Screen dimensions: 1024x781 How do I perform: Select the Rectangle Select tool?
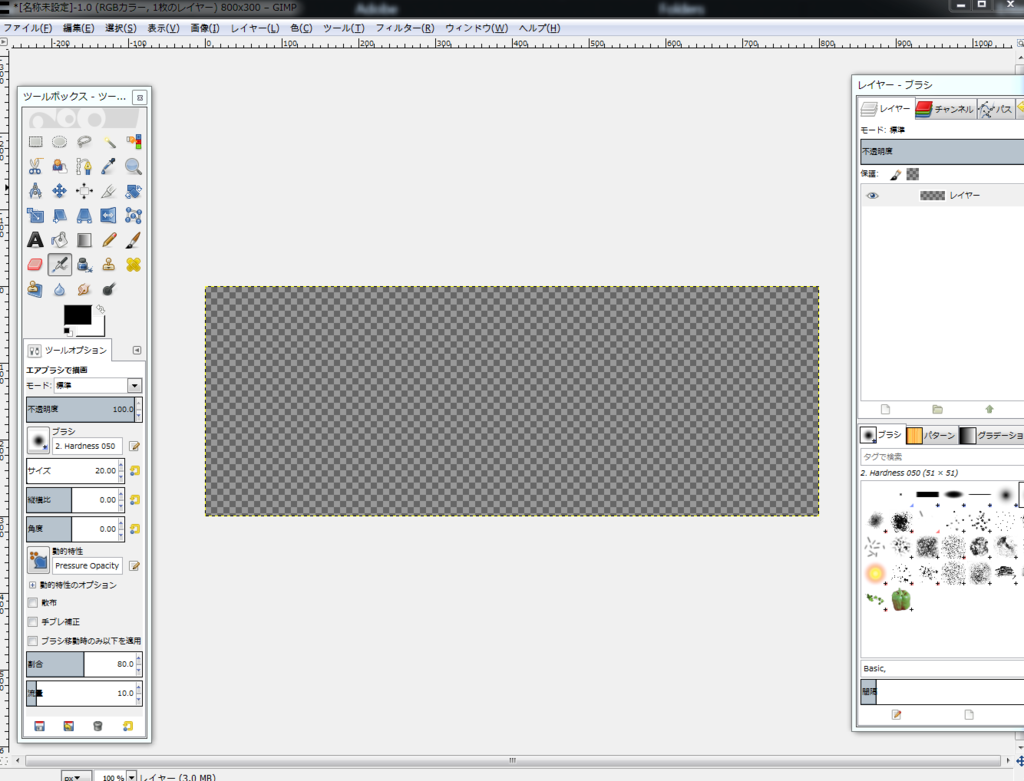pyautogui.click(x=35, y=142)
